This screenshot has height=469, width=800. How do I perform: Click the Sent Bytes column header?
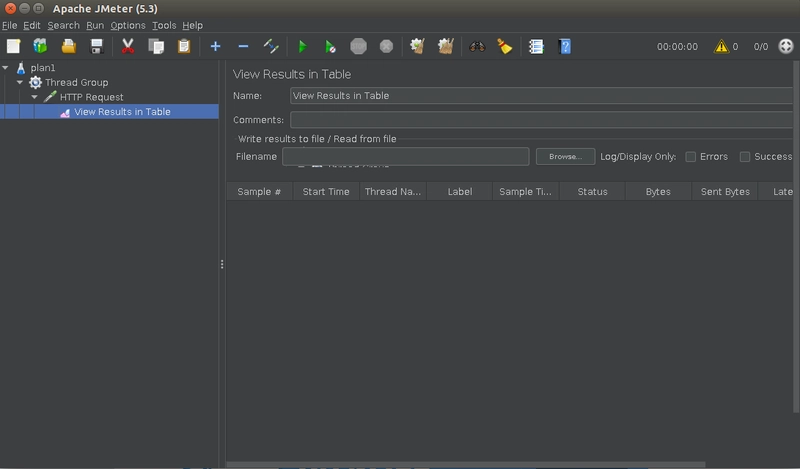(x=725, y=191)
